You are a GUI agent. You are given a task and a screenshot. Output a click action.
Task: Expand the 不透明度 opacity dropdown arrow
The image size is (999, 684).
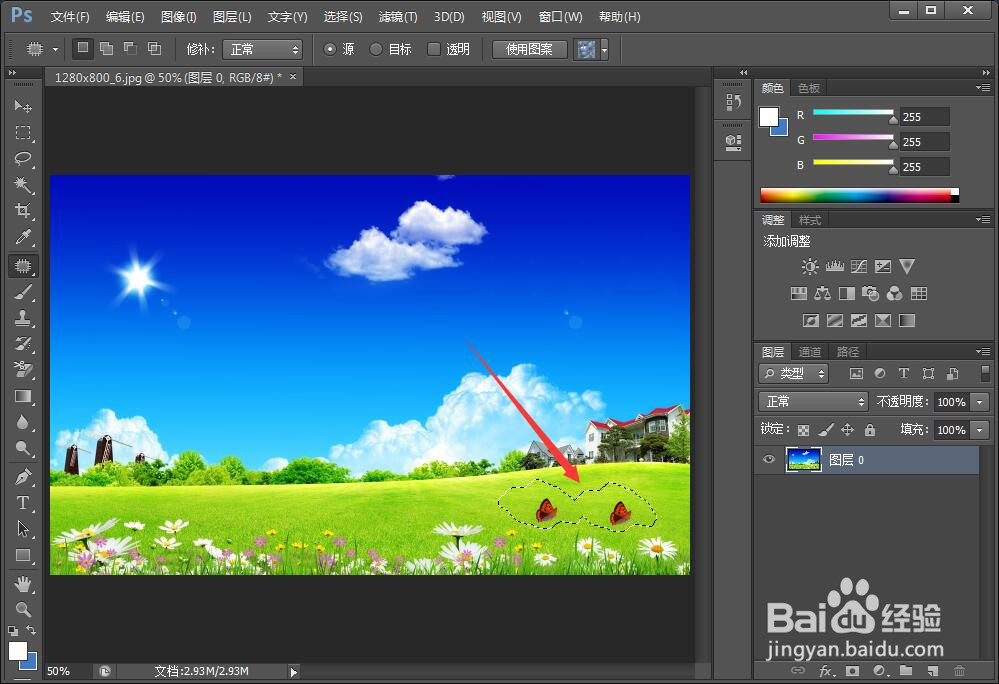click(980, 402)
